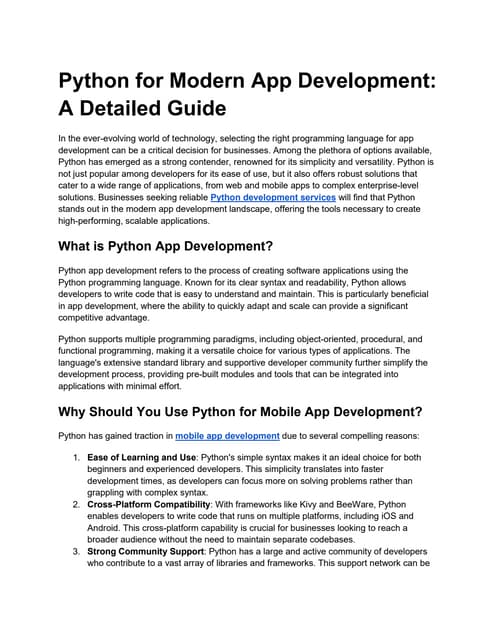
Task: Click the text 'competitive advantage.'
Action: click(104, 318)
